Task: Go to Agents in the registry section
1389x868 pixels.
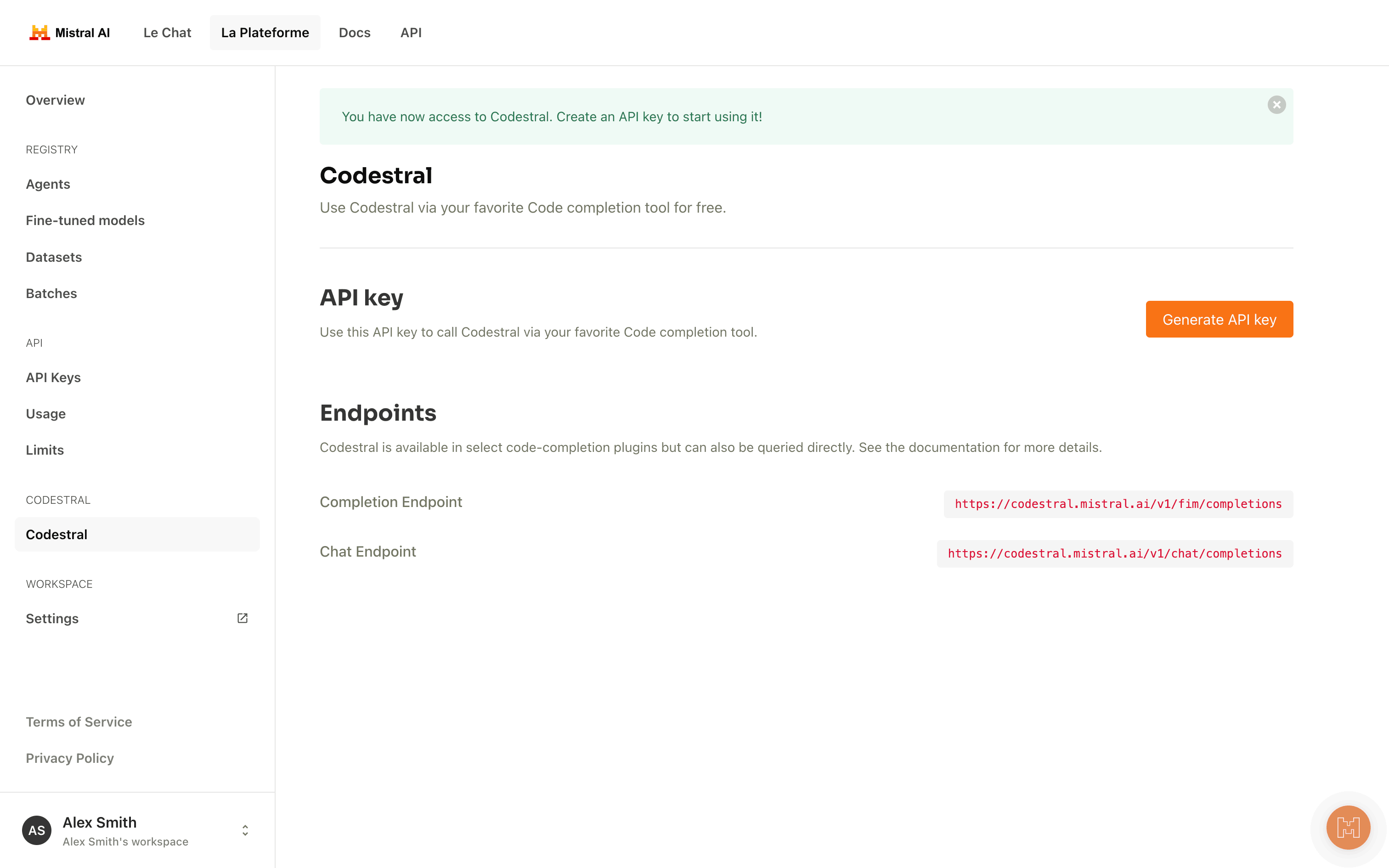Action: click(x=48, y=184)
